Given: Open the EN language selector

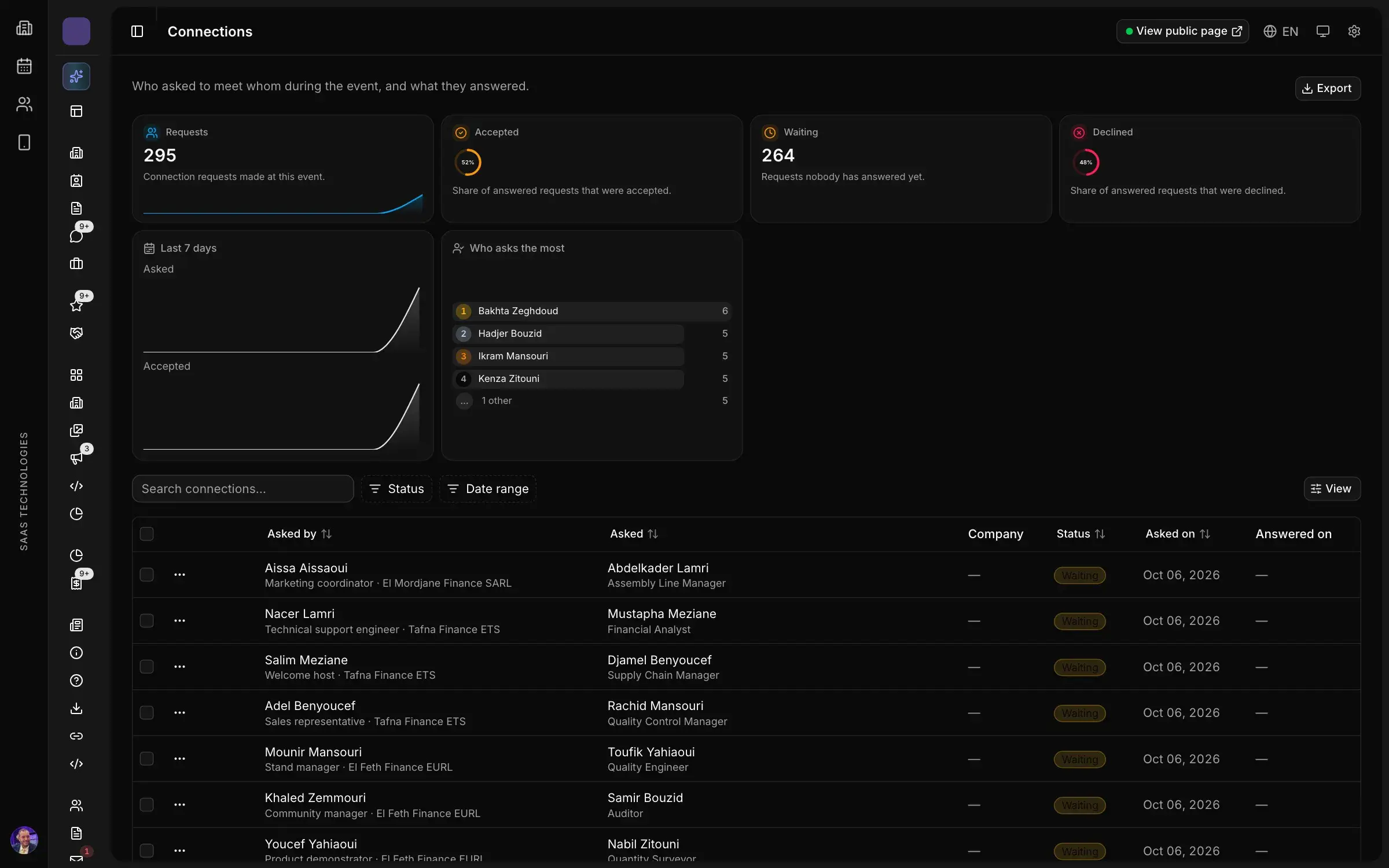Looking at the screenshot, I should [x=1281, y=31].
